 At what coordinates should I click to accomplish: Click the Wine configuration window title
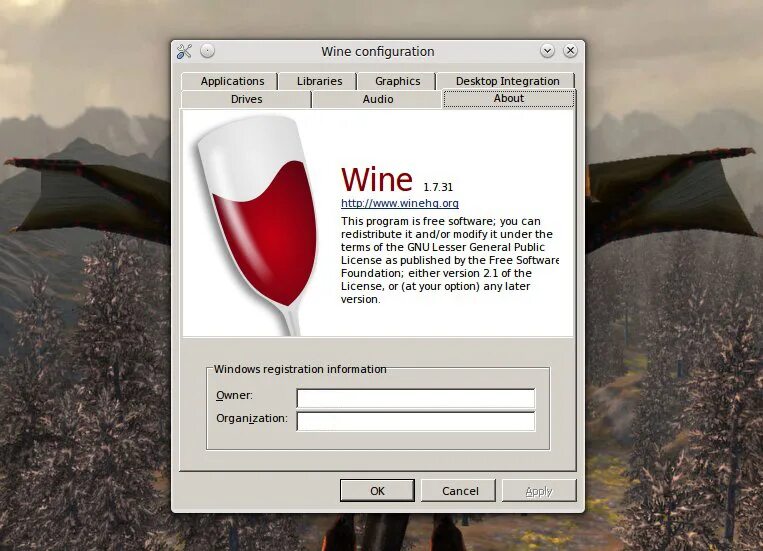[378, 52]
